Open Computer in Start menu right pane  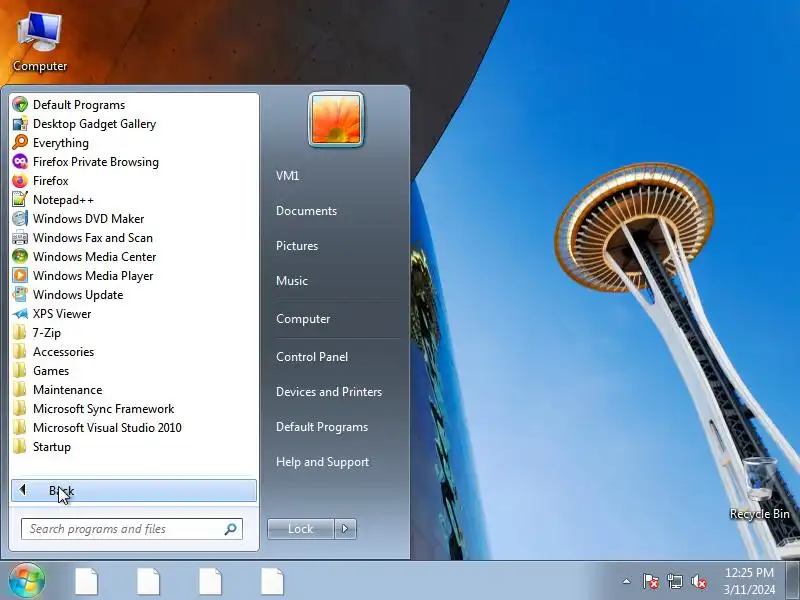point(303,319)
